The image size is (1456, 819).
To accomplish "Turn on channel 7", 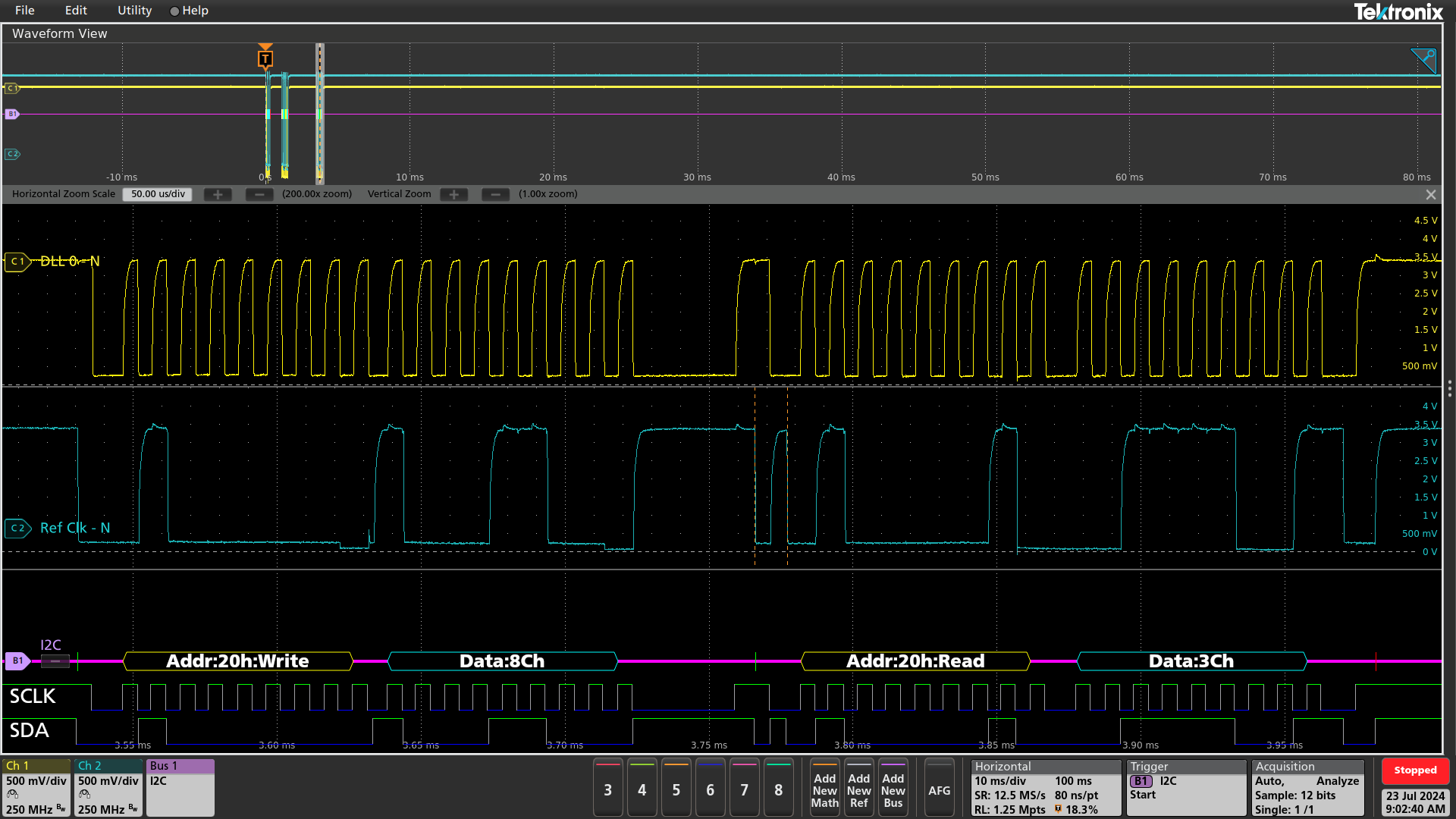I will tap(744, 789).
